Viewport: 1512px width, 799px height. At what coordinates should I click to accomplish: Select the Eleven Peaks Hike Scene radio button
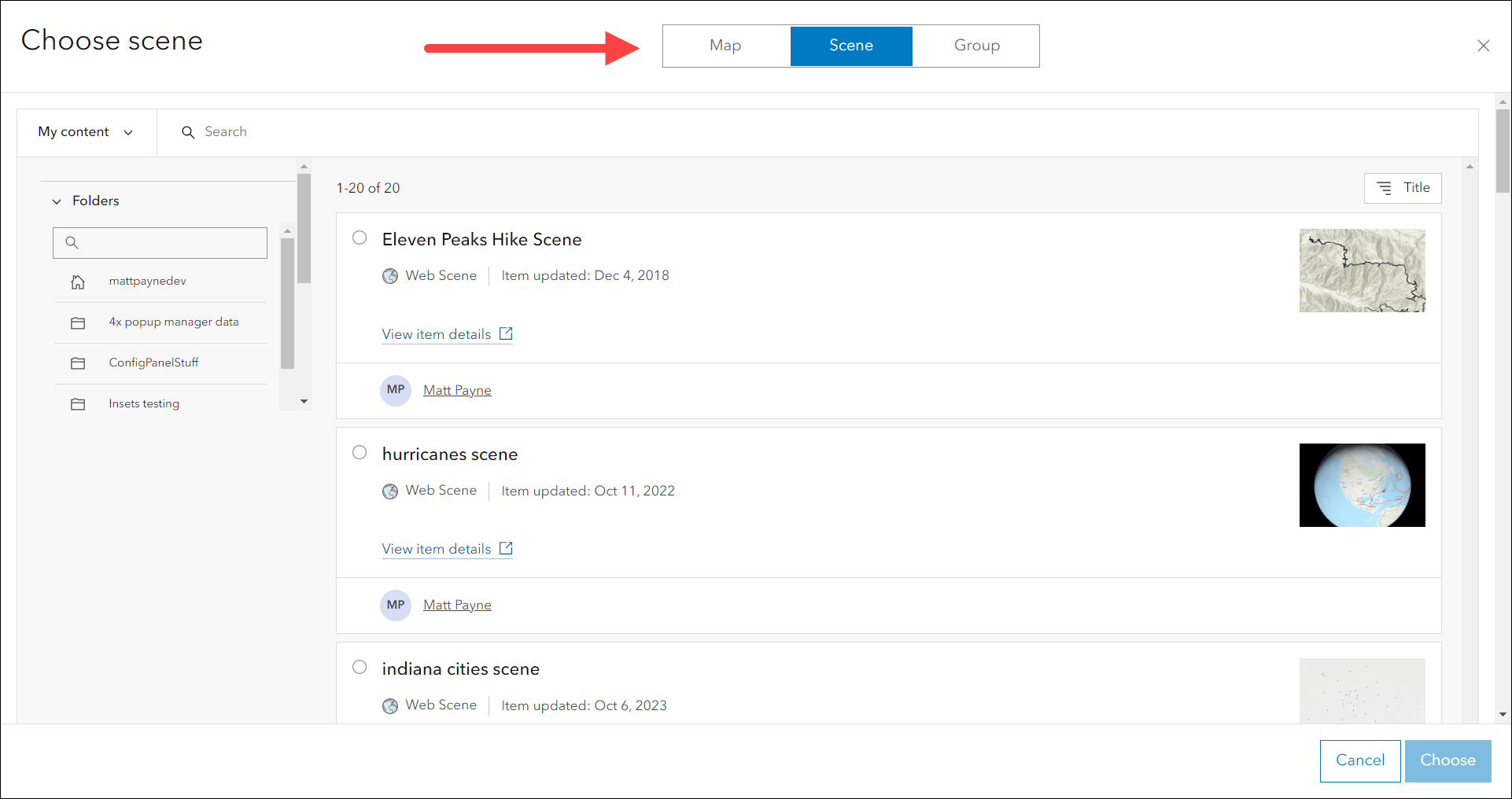(x=360, y=237)
